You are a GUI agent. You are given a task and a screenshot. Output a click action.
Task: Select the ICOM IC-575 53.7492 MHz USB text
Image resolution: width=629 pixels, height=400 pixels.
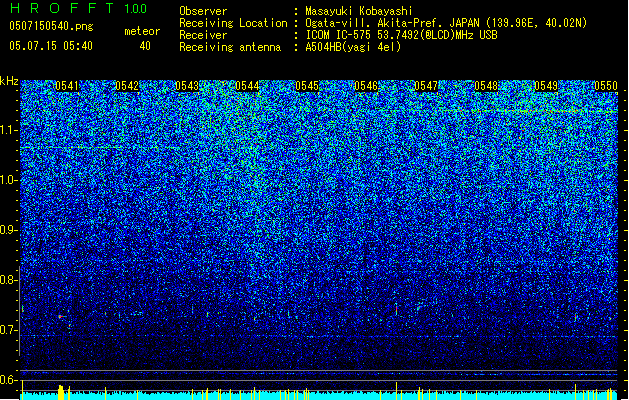click(x=402, y=35)
